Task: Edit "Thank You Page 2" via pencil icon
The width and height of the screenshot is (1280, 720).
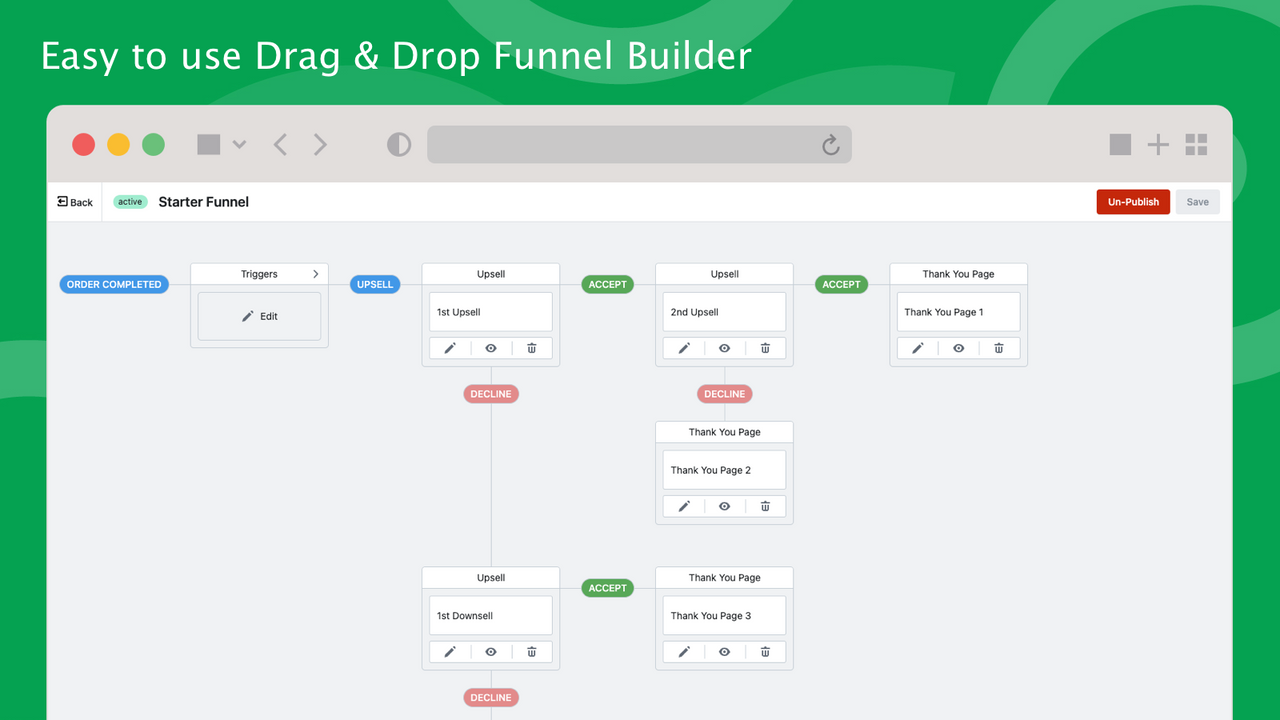Action: point(683,505)
